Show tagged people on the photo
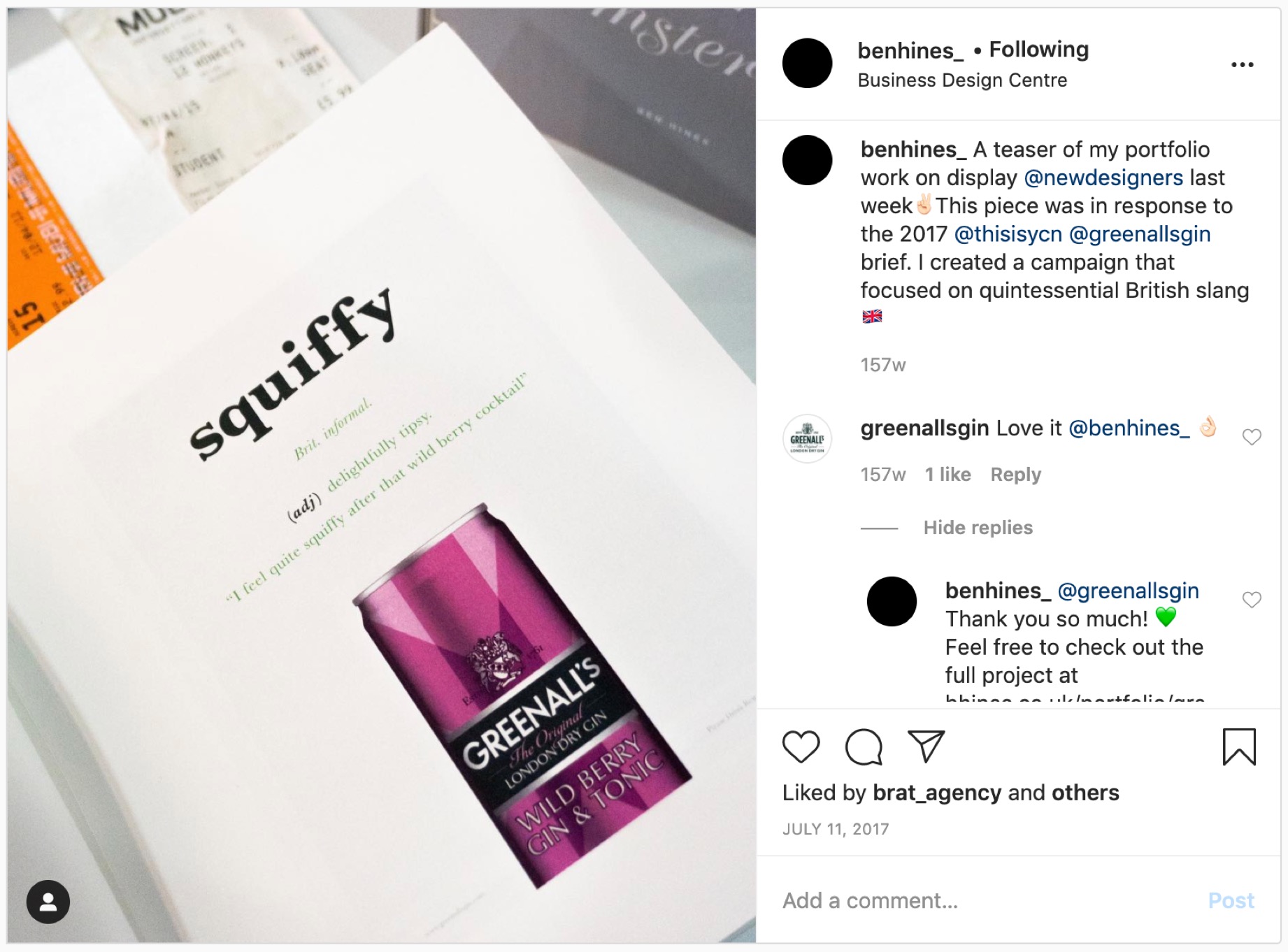This screenshot has width=1288, height=952. pos(48,902)
